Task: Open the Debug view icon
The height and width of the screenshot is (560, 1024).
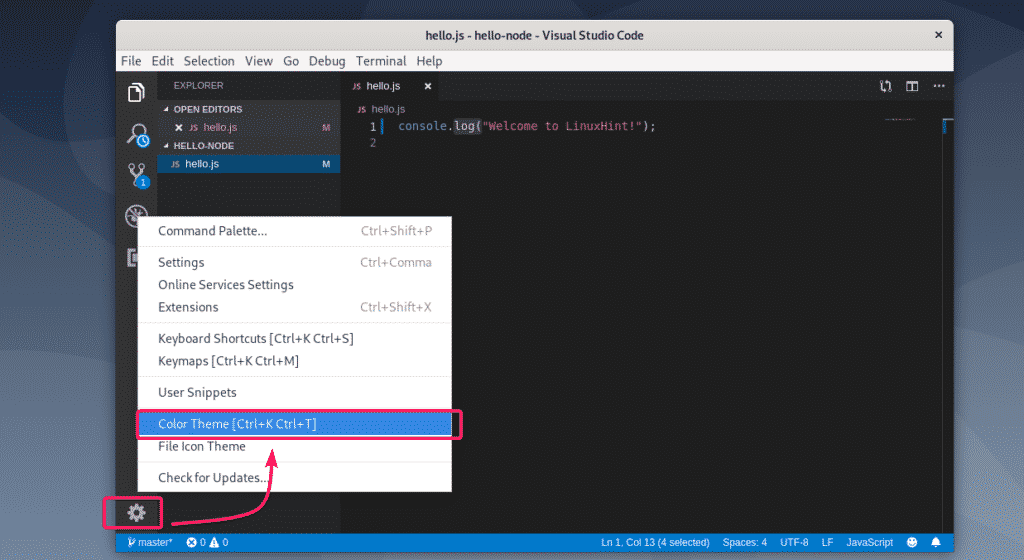Action: [x=136, y=216]
